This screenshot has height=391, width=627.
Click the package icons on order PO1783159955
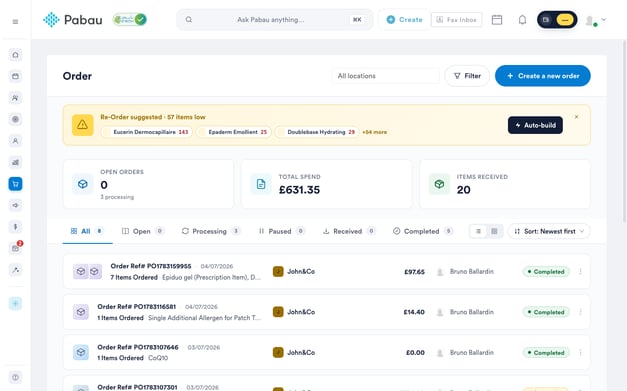click(87, 271)
